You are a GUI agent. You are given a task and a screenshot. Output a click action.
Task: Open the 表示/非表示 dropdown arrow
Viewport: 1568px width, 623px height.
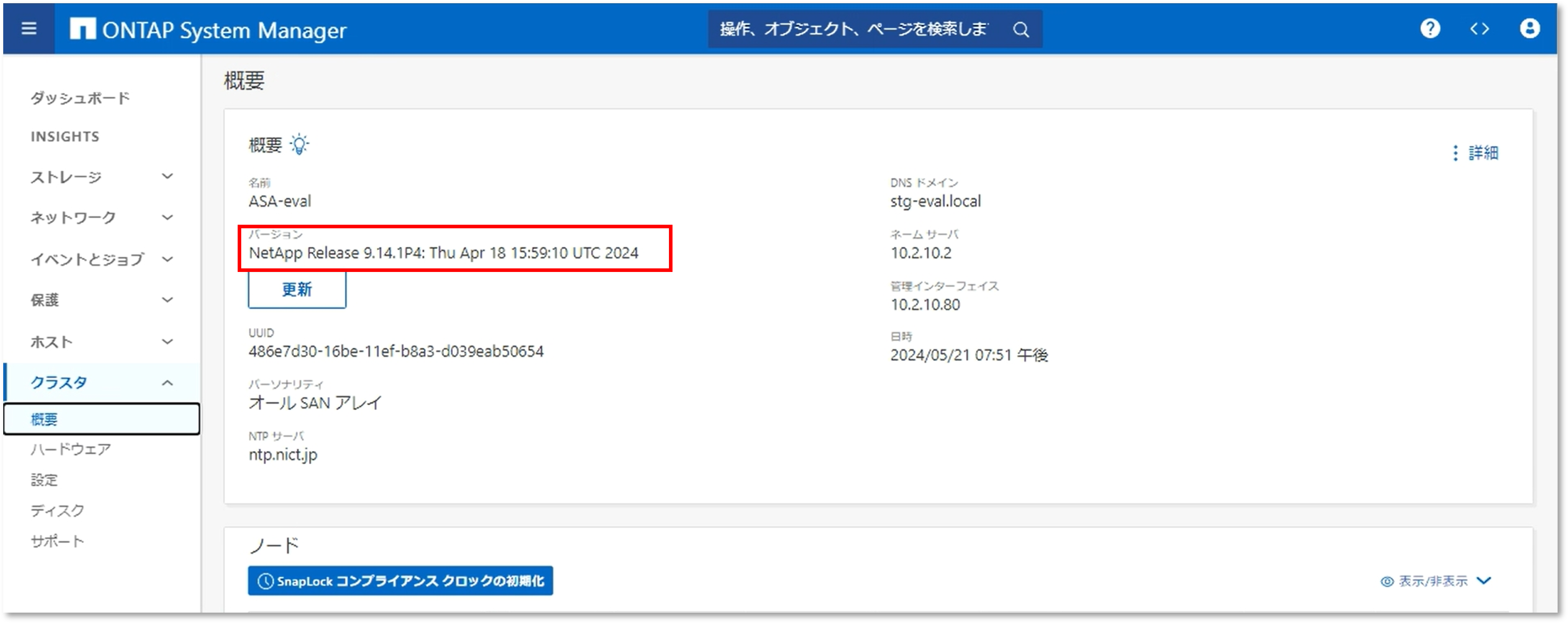[1484, 580]
